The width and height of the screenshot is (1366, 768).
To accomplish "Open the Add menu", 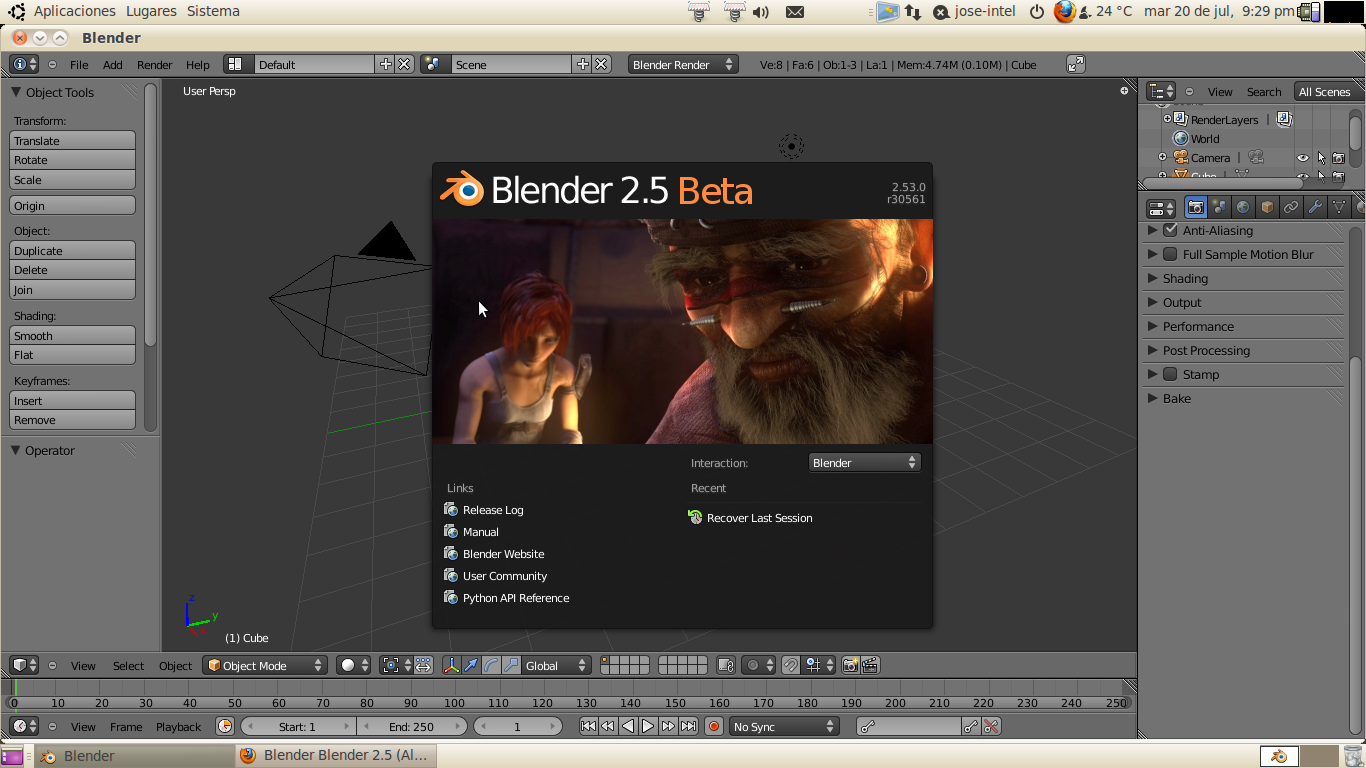I will tap(113, 64).
